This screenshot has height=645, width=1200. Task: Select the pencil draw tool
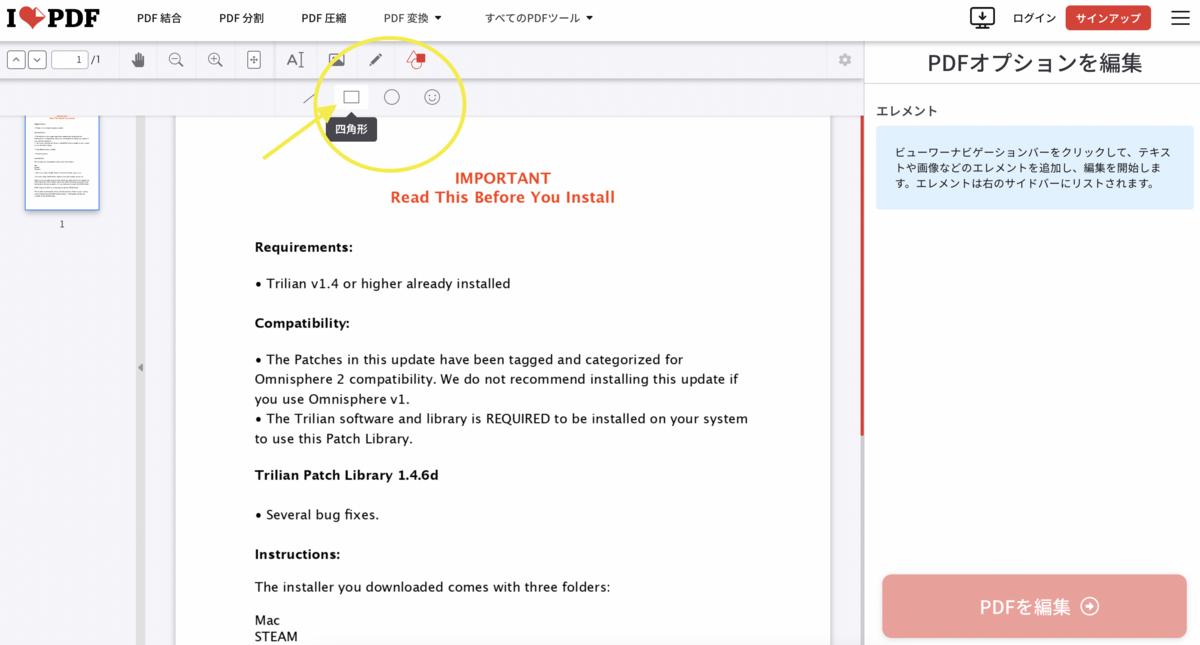click(x=375, y=60)
